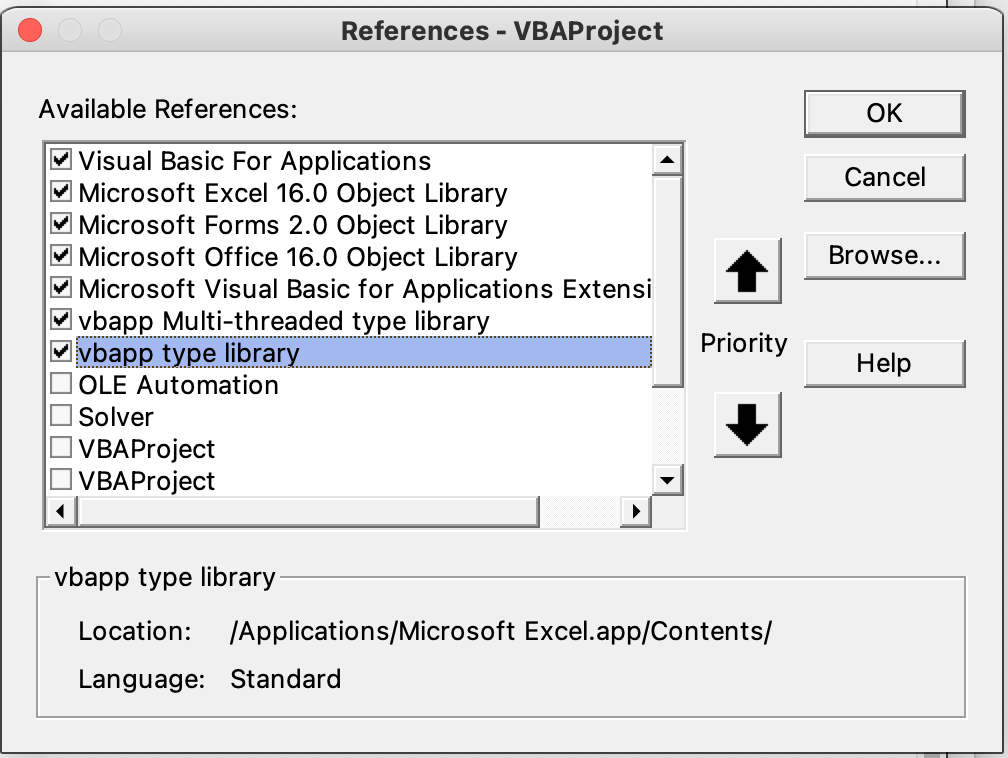Screen dimensions: 1008x758
Task: Uncheck Microsoft Forms 2.0 Object Library
Action: pyautogui.click(x=62, y=224)
